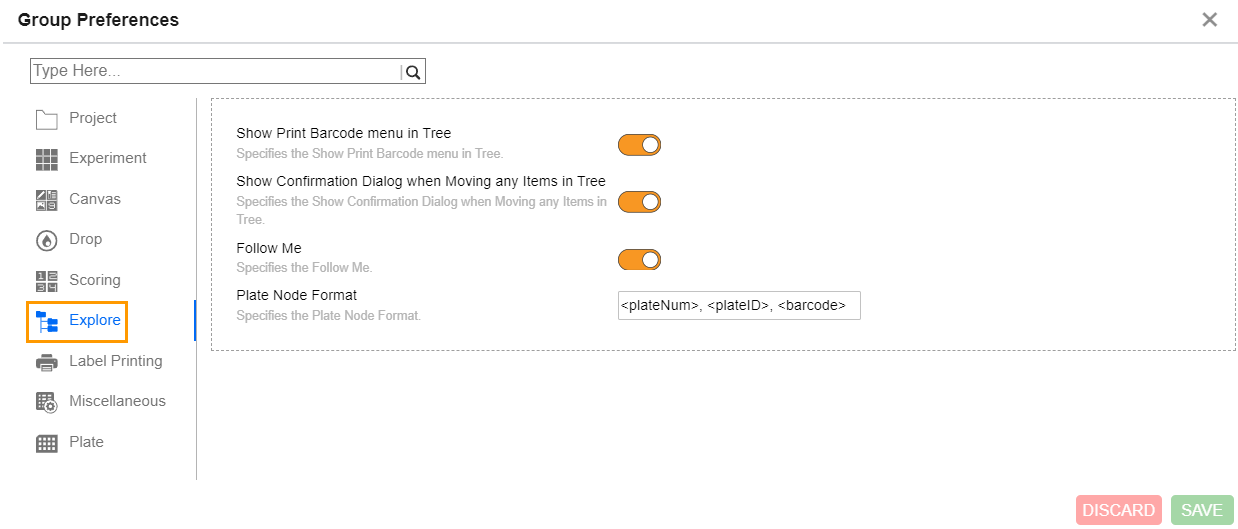Screen dimensions: 1238x529
Task: Click the Plate Node Format text field
Action: pos(739,306)
